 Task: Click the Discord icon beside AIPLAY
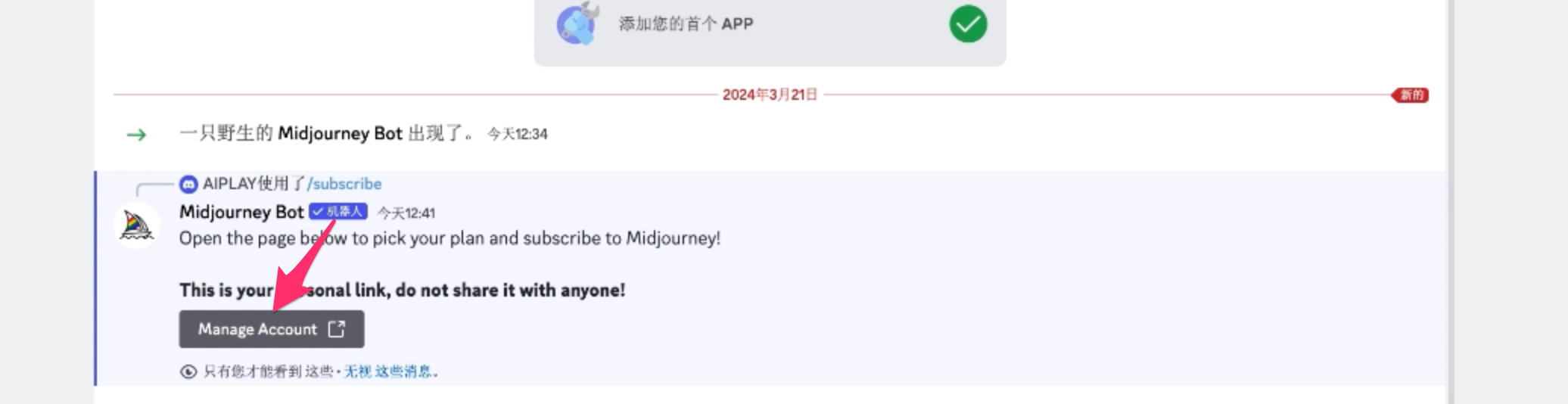(188, 184)
